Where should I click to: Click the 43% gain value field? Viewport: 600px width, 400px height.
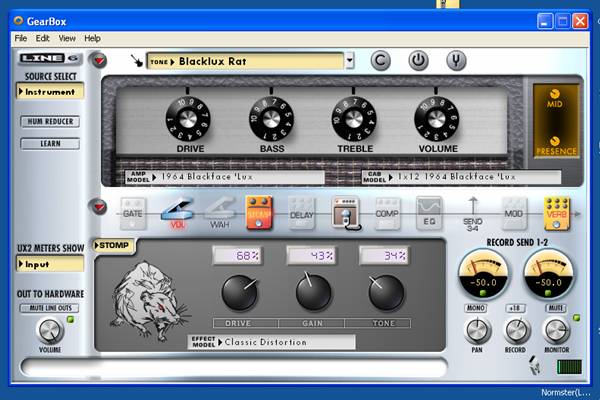click(312, 255)
